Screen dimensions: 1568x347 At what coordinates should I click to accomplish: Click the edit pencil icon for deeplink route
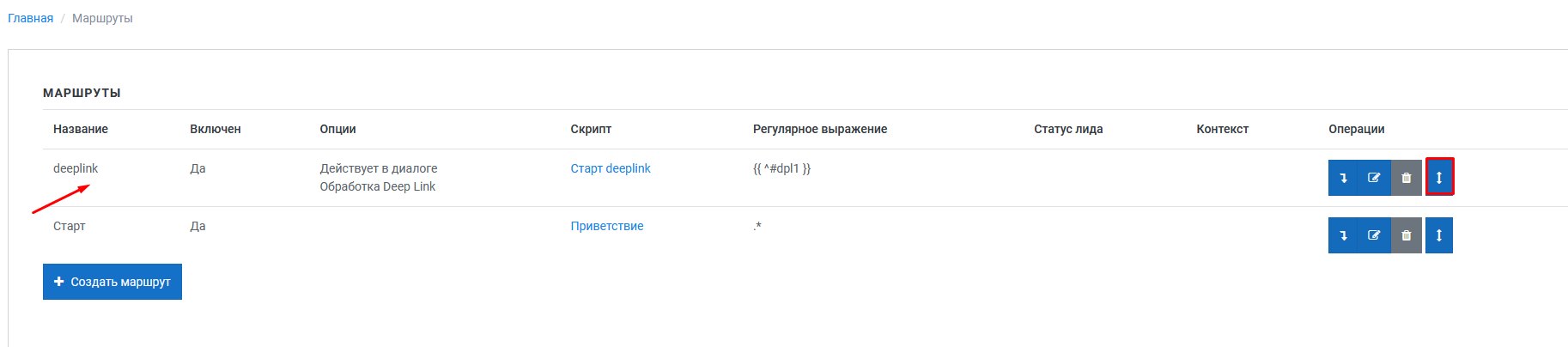click(x=1374, y=178)
